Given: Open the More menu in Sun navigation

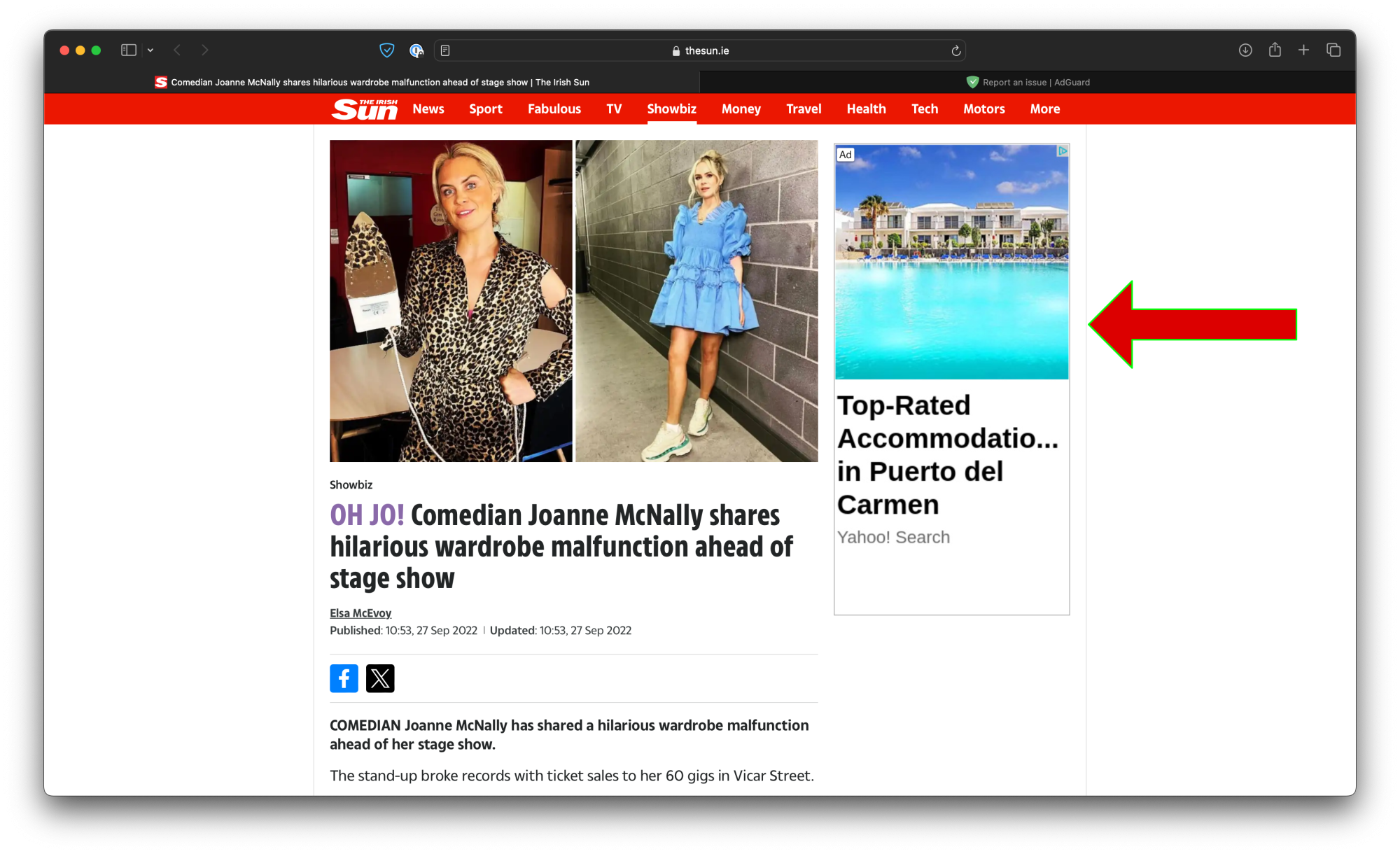Looking at the screenshot, I should (x=1044, y=109).
